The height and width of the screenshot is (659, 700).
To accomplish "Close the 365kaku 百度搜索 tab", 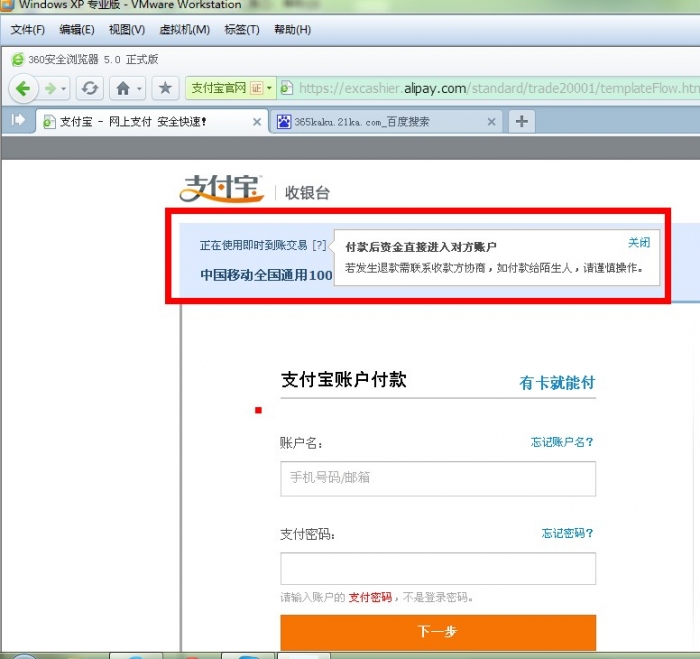I will (491, 122).
